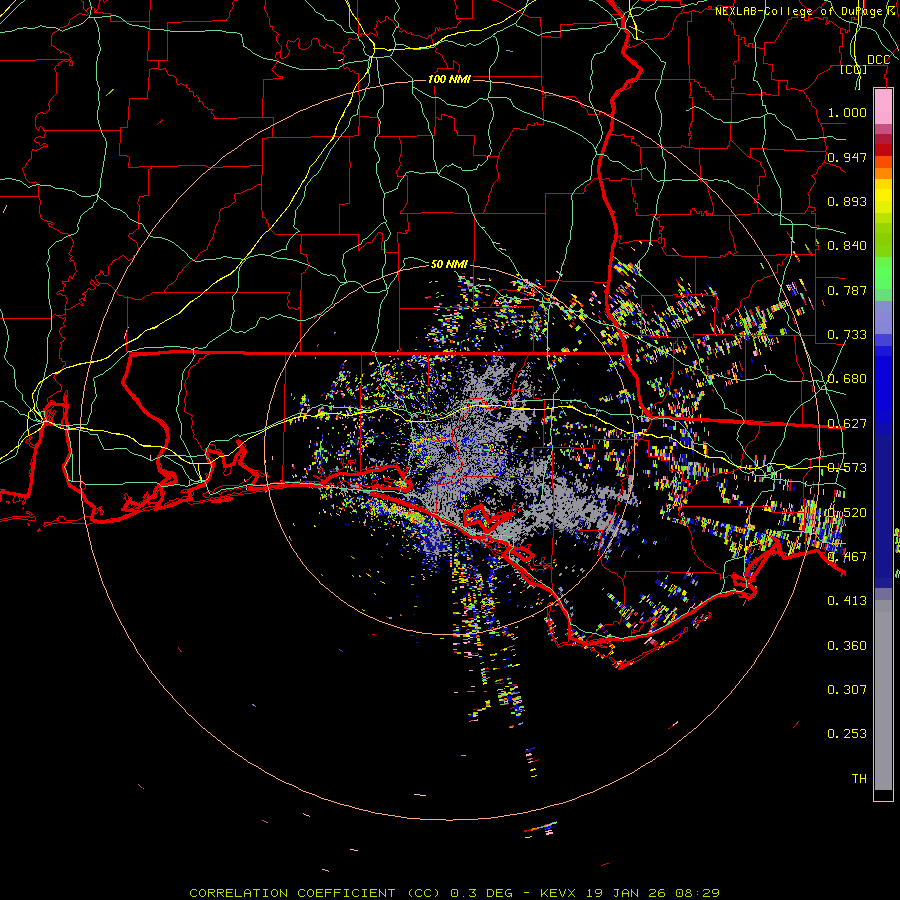Select the 0.467 scale value

pyautogui.click(x=847, y=557)
